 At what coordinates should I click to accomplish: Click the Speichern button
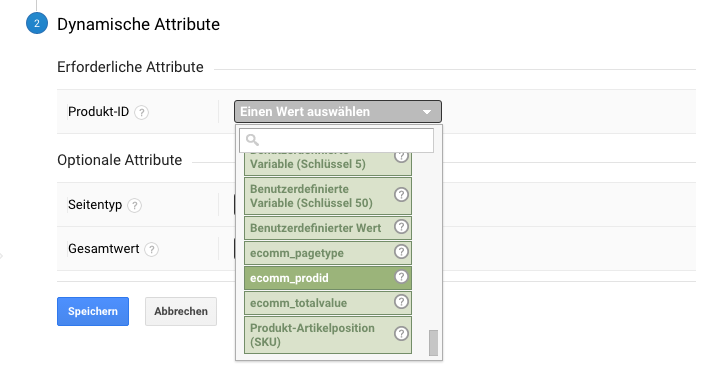93,311
